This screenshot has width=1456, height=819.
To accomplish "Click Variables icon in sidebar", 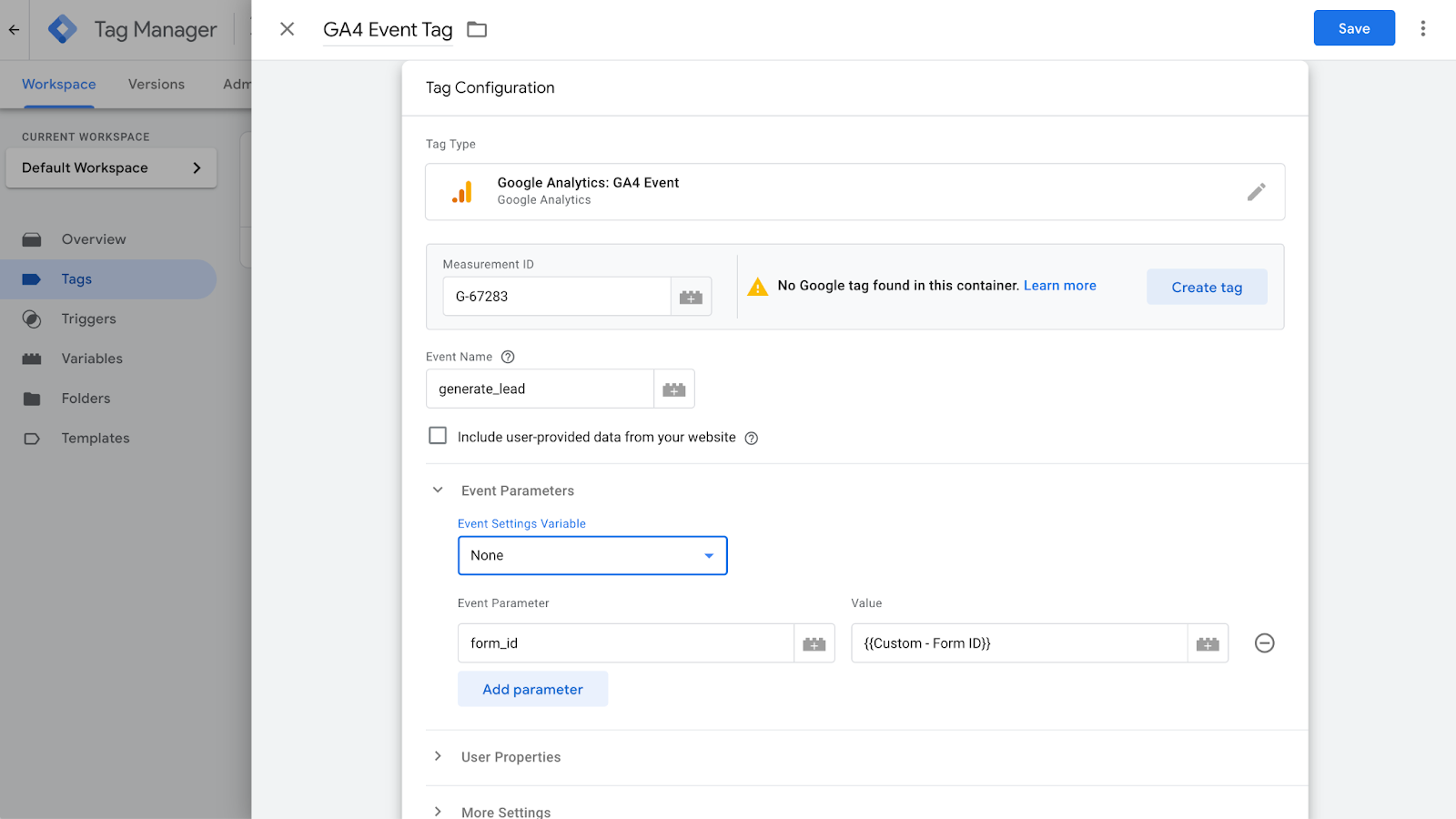I will [32, 359].
